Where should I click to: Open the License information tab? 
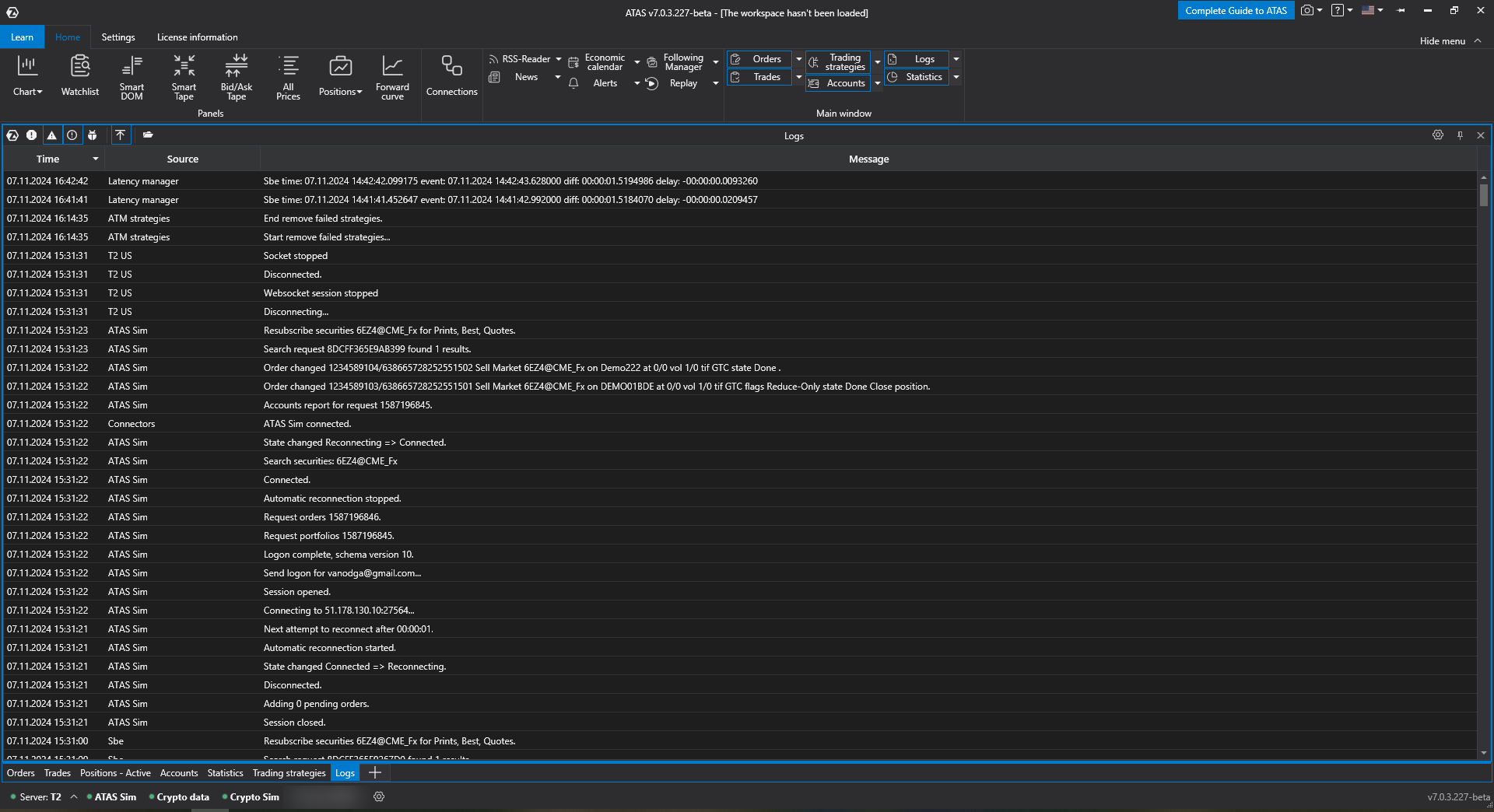click(x=198, y=37)
